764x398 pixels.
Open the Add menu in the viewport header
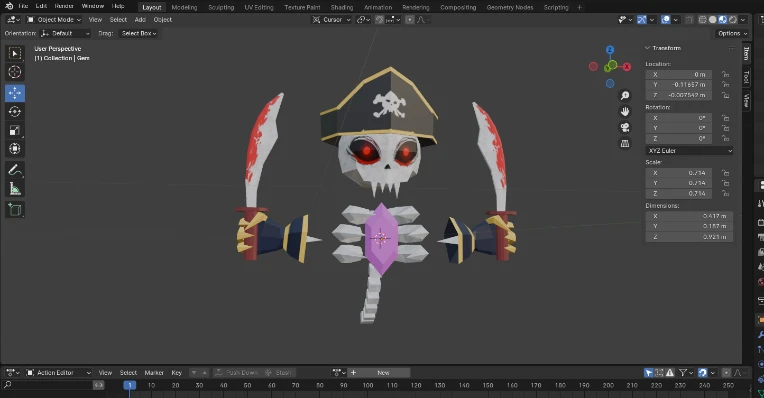tap(140, 19)
